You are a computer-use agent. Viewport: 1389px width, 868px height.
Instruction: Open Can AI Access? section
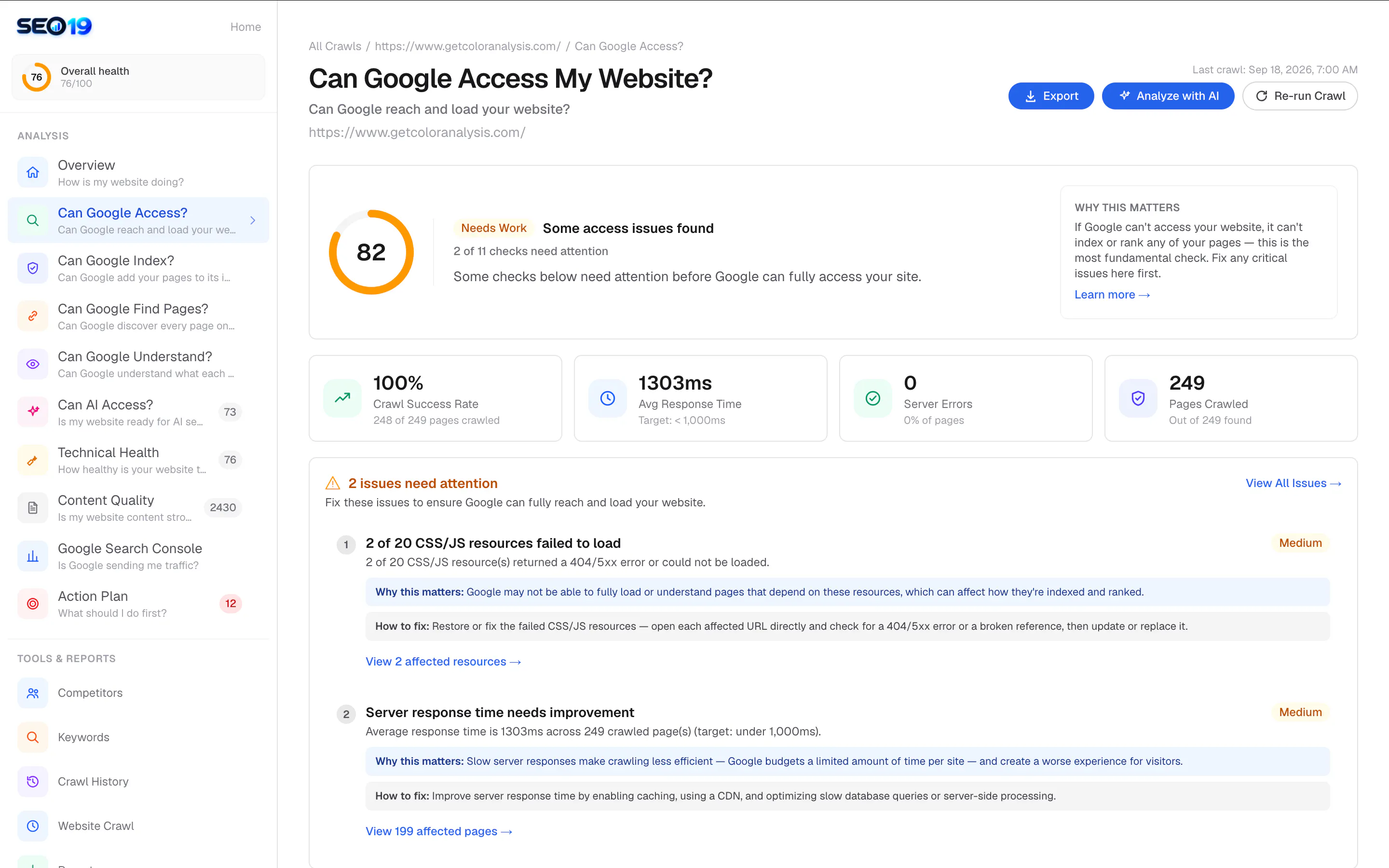[138, 412]
